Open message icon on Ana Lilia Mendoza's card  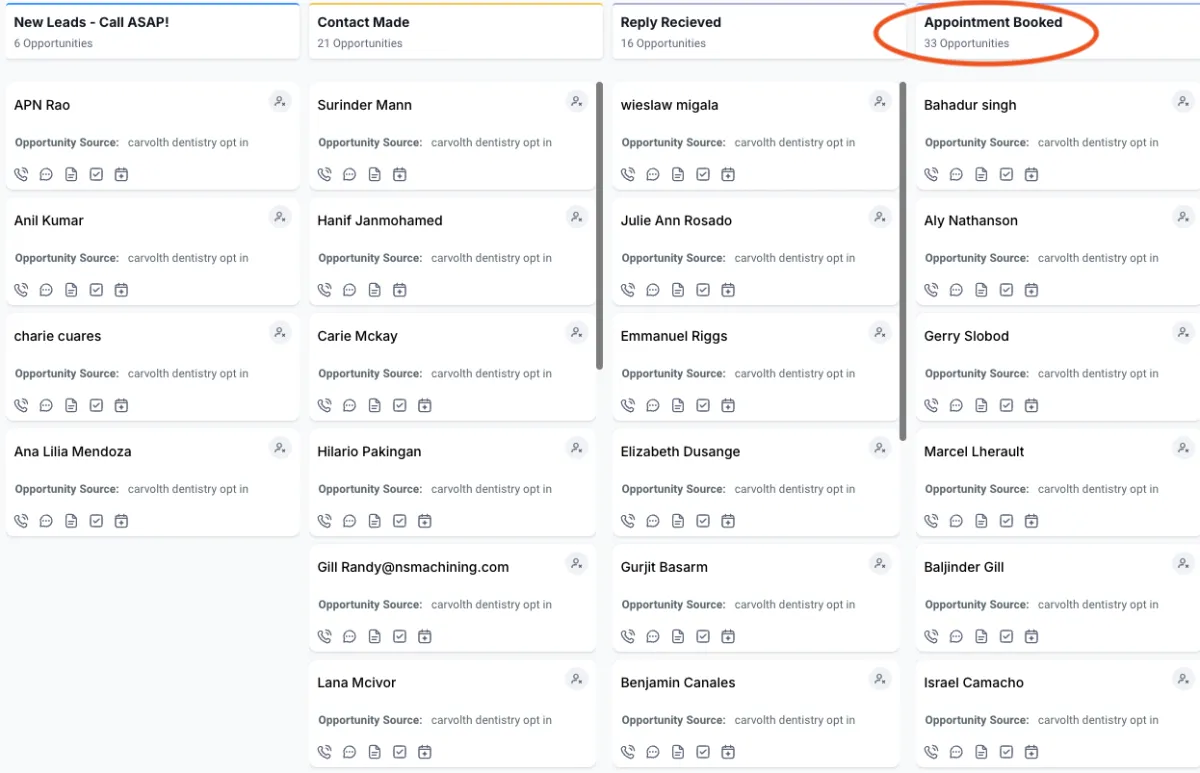pyautogui.click(x=46, y=521)
